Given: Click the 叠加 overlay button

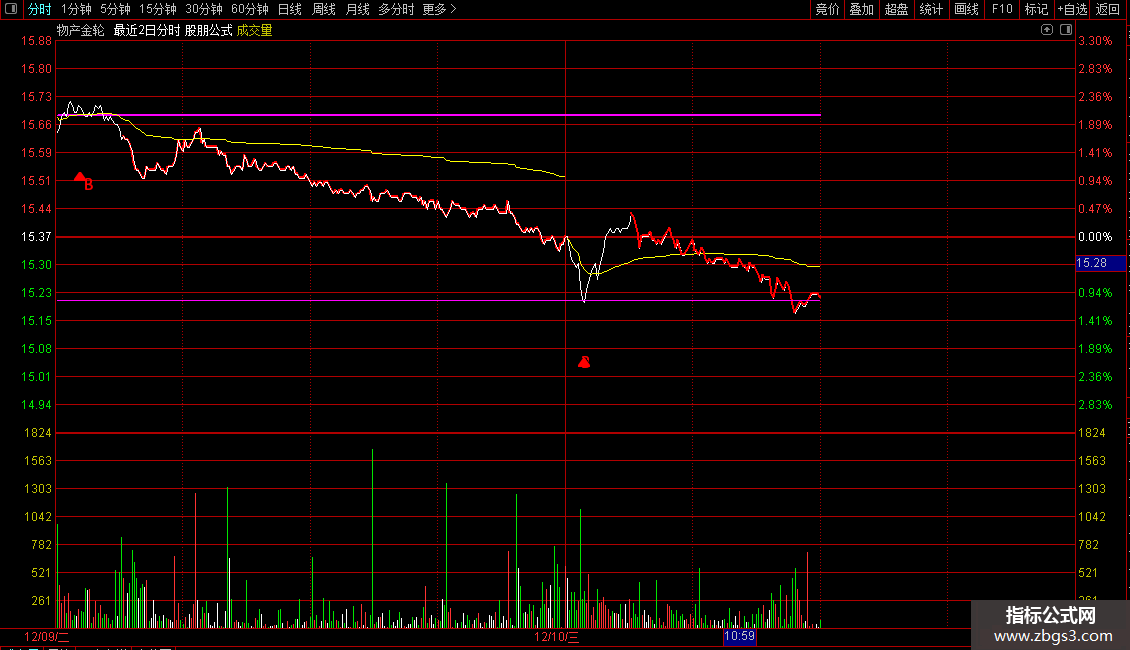Looking at the screenshot, I should pos(862,9).
